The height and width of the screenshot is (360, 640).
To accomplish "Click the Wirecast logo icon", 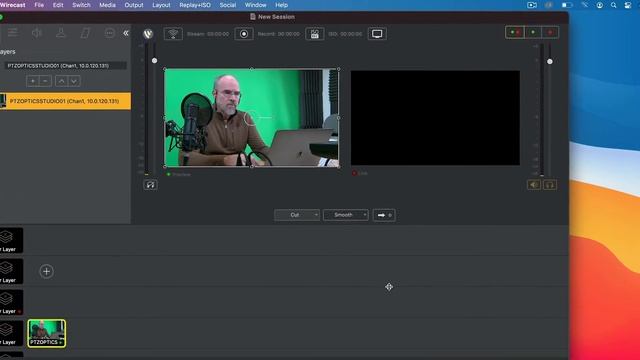I will tap(148, 34).
